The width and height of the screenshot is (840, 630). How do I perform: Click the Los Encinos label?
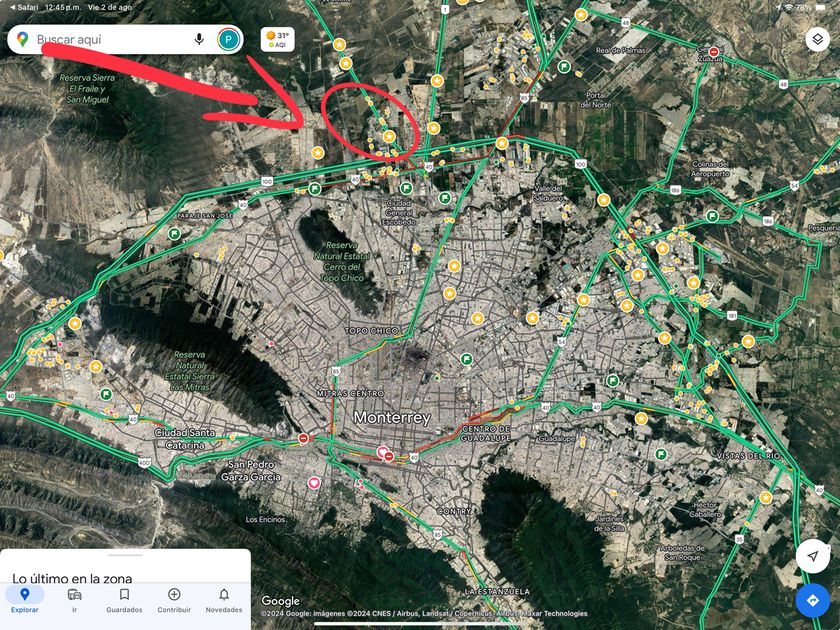266,519
